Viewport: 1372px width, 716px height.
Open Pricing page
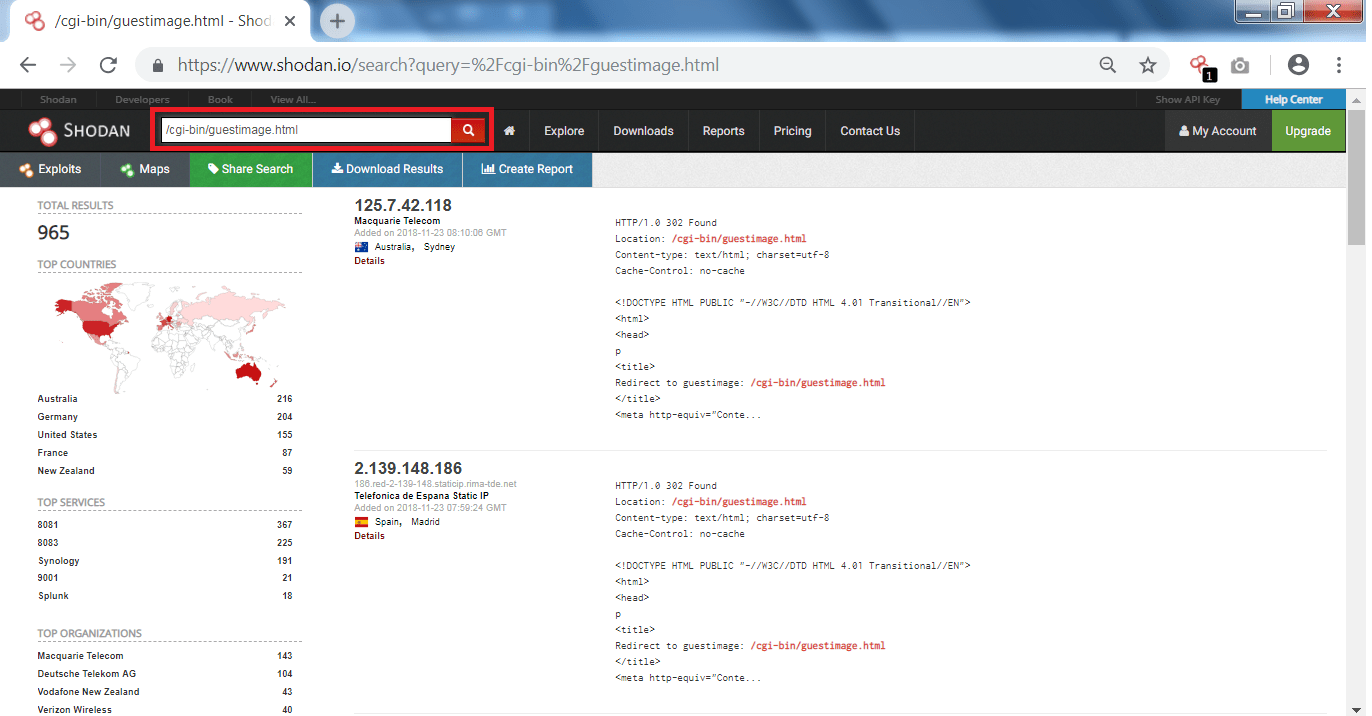792,131
